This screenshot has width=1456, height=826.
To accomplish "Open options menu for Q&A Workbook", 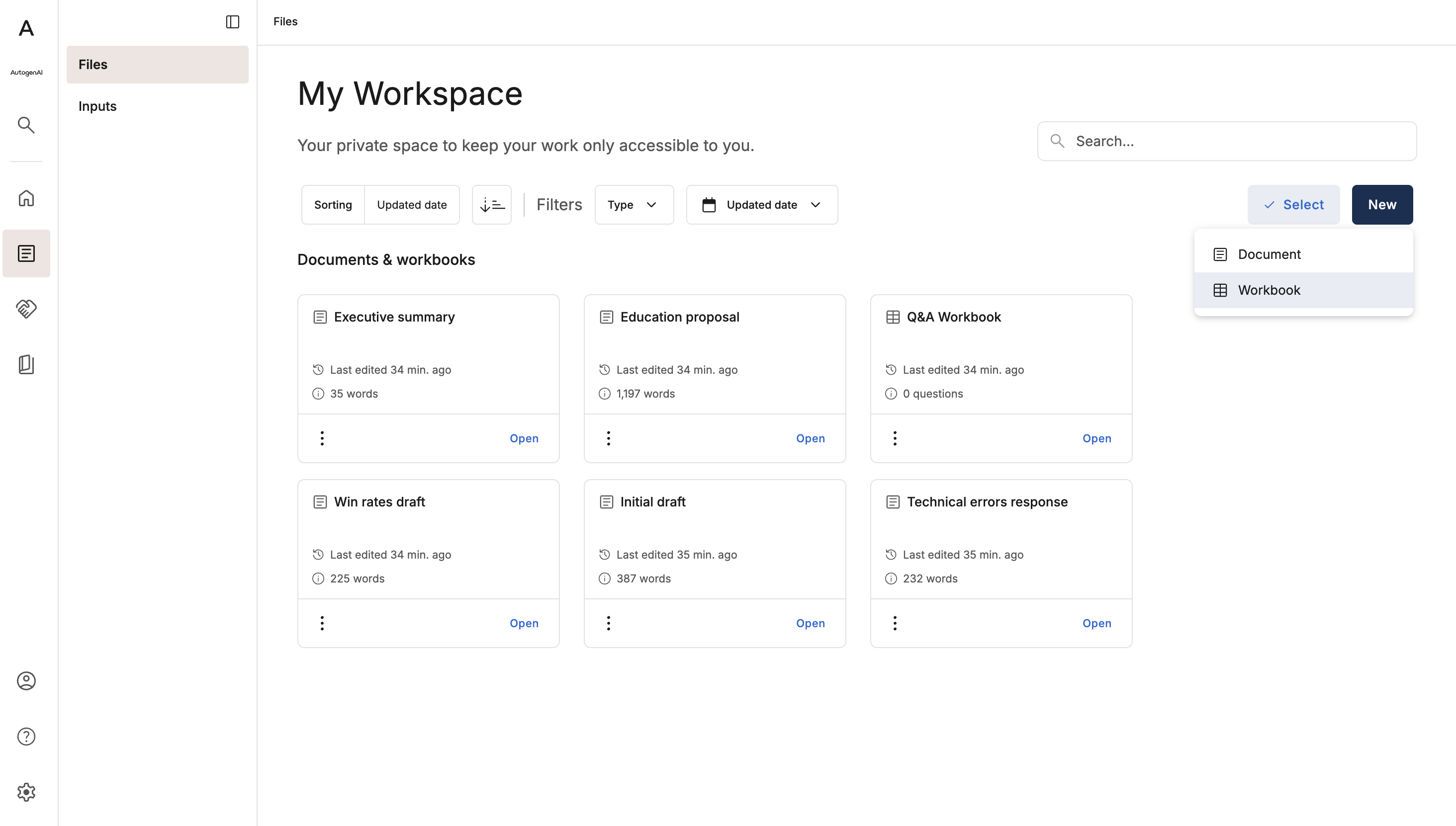I will (895, 438).
